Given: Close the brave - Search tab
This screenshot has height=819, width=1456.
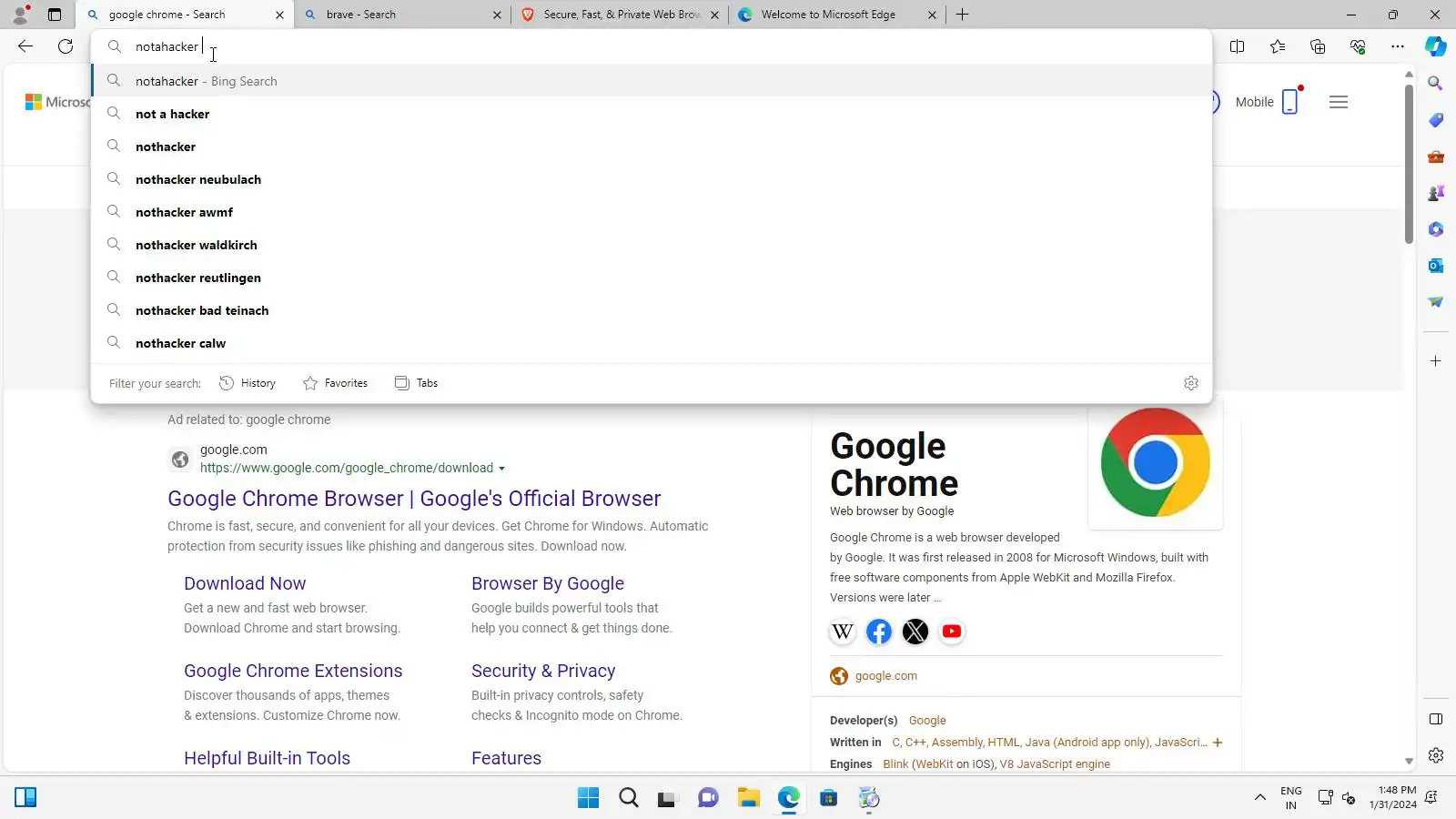Looking at the screenshot, I should (x=497, y=15).
